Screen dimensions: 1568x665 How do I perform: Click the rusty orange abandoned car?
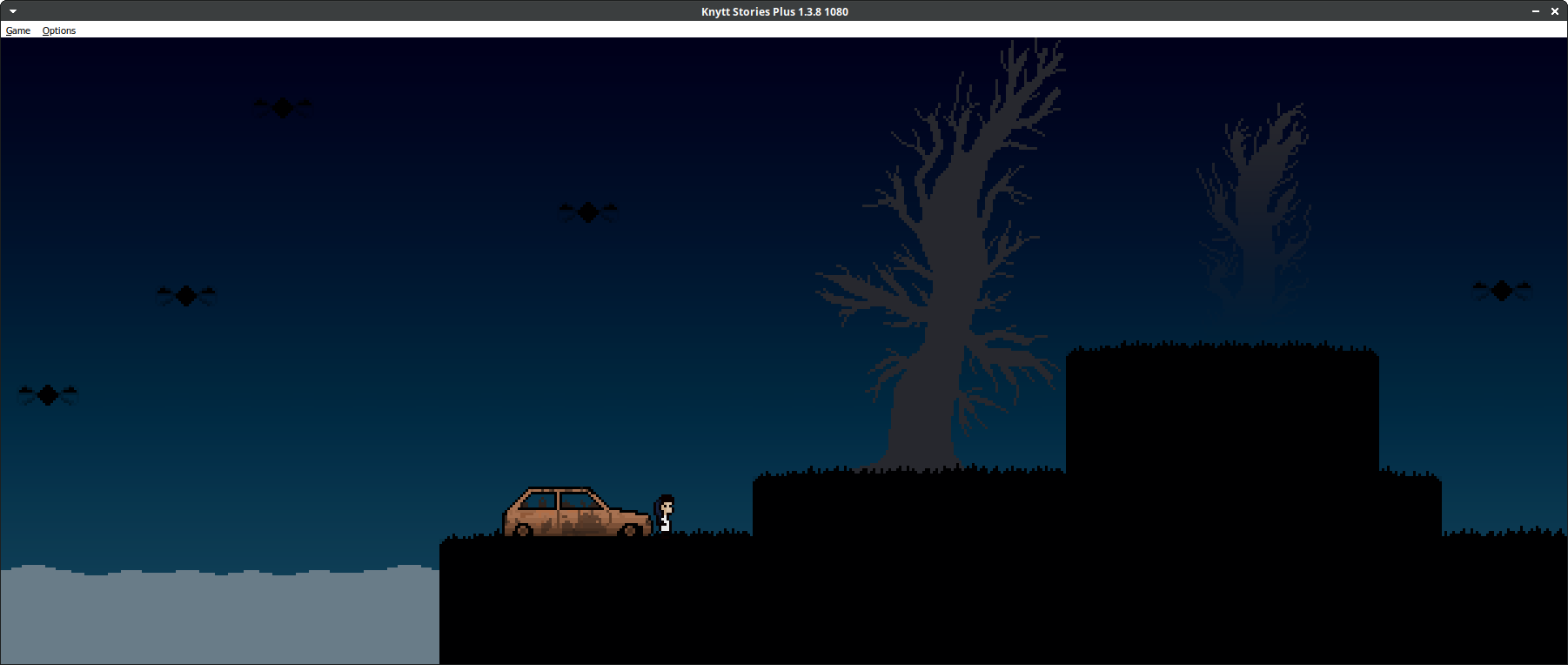point(577,512)
